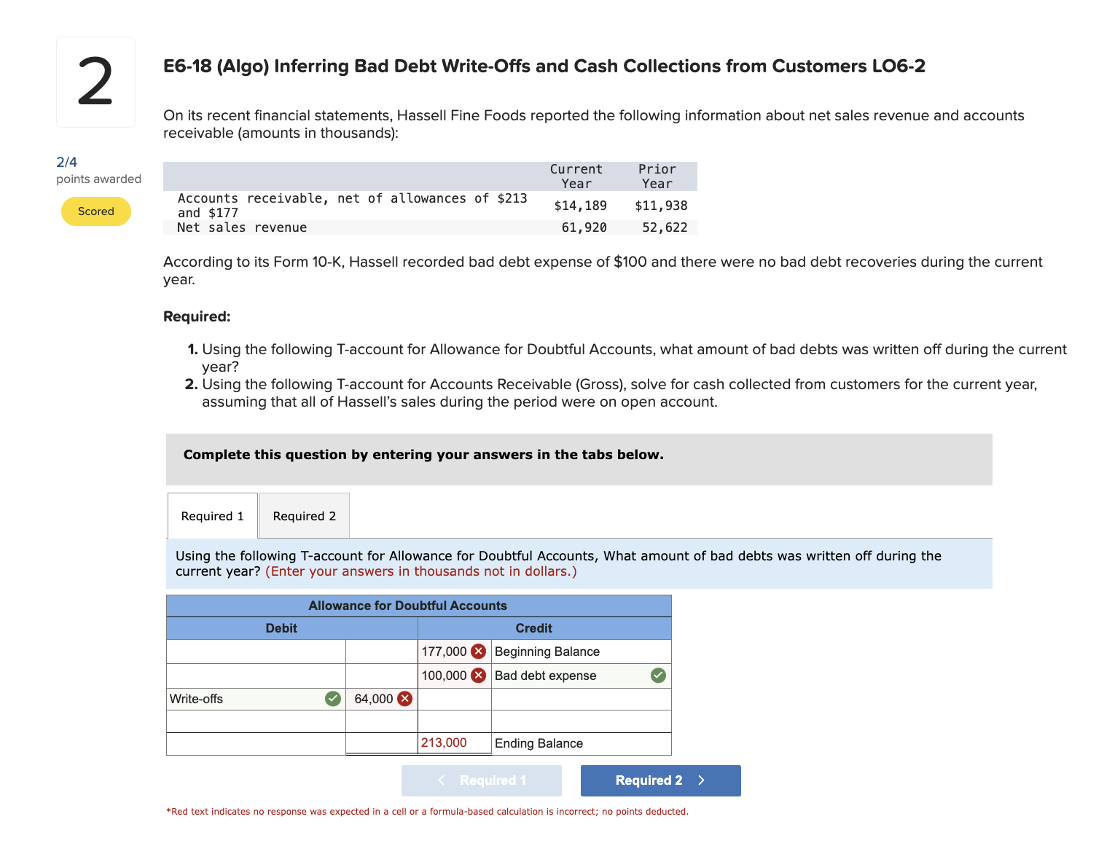
Task: Click the red X icon beside 100,000
Action: pos(477,675)
